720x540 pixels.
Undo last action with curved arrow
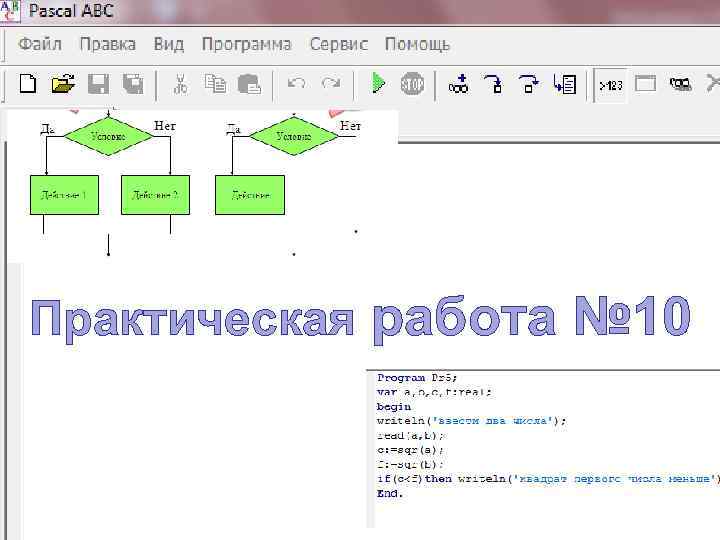[297, 83]
